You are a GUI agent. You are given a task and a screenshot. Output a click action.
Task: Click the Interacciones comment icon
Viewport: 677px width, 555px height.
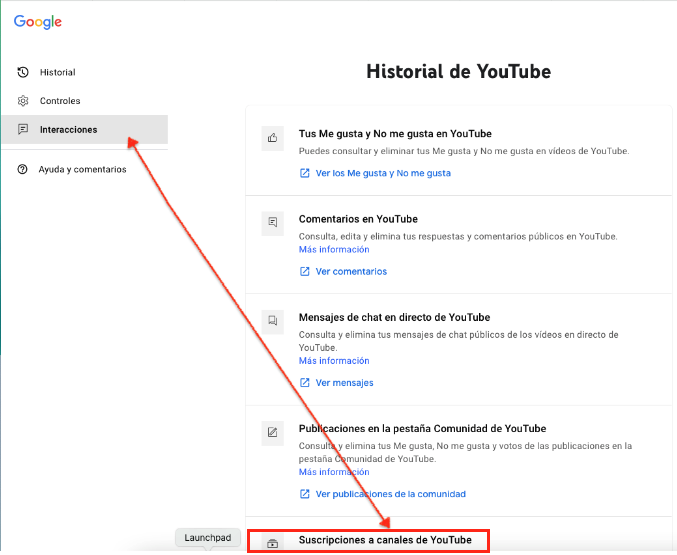point(23,129)
